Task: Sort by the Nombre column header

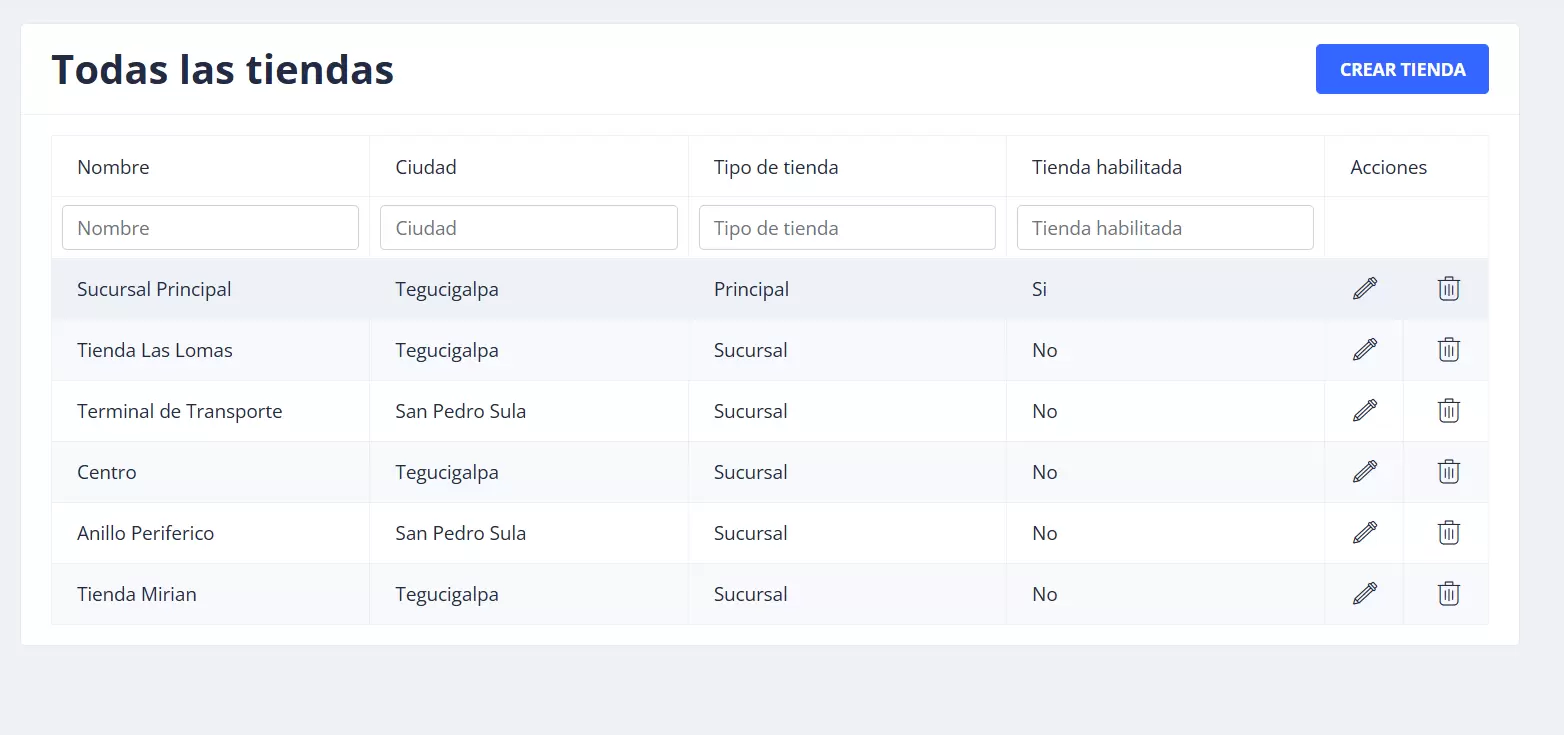Action: tap(113, 167)
